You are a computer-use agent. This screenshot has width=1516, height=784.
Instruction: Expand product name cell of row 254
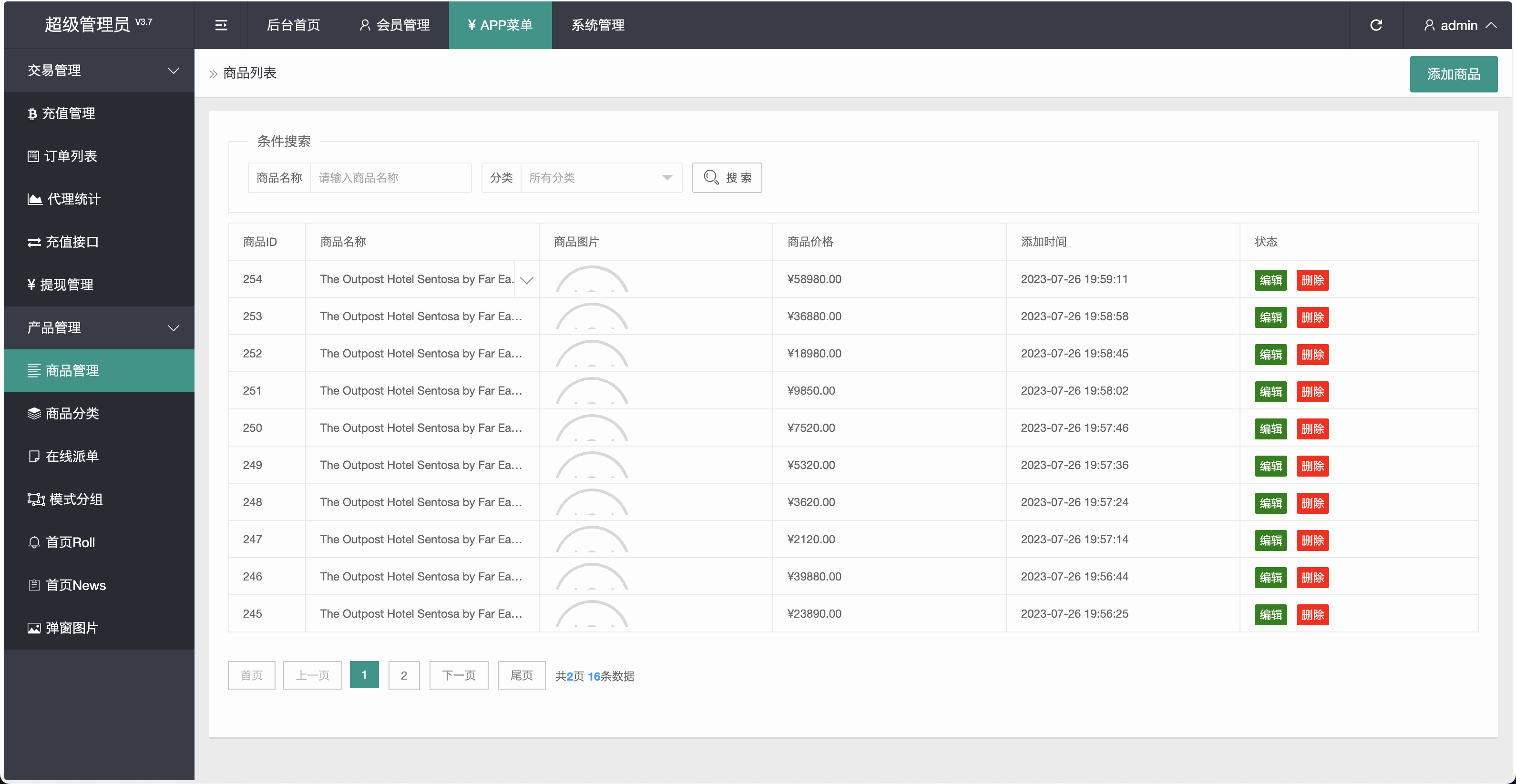coord(527,280)
